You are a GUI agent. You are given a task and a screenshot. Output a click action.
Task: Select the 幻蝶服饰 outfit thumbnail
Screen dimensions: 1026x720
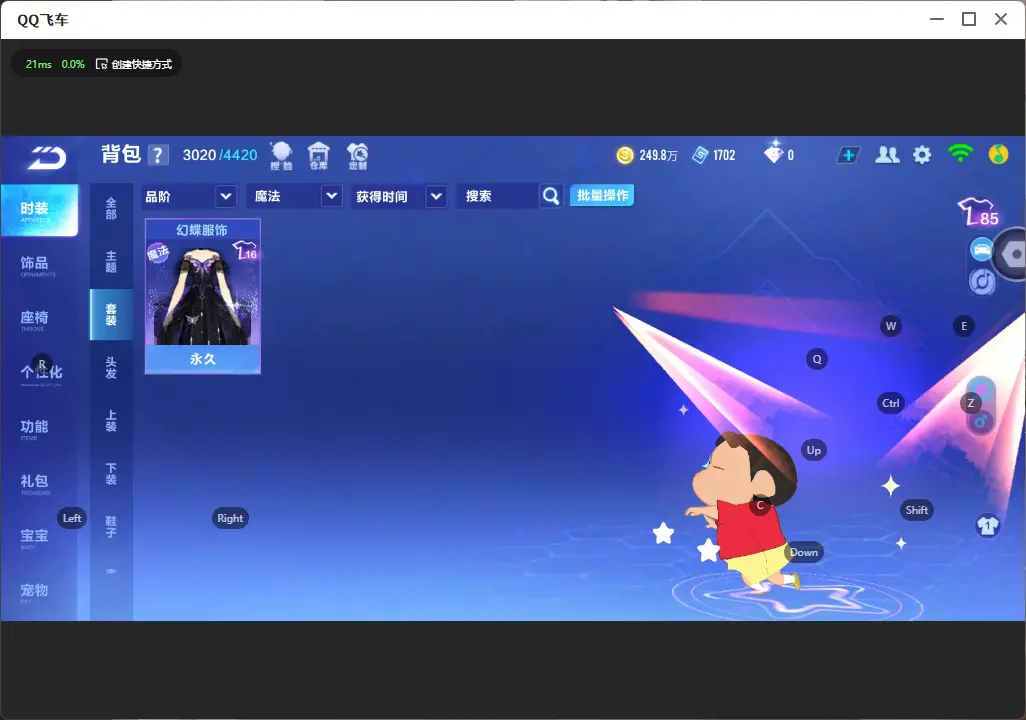click(203, 296)
